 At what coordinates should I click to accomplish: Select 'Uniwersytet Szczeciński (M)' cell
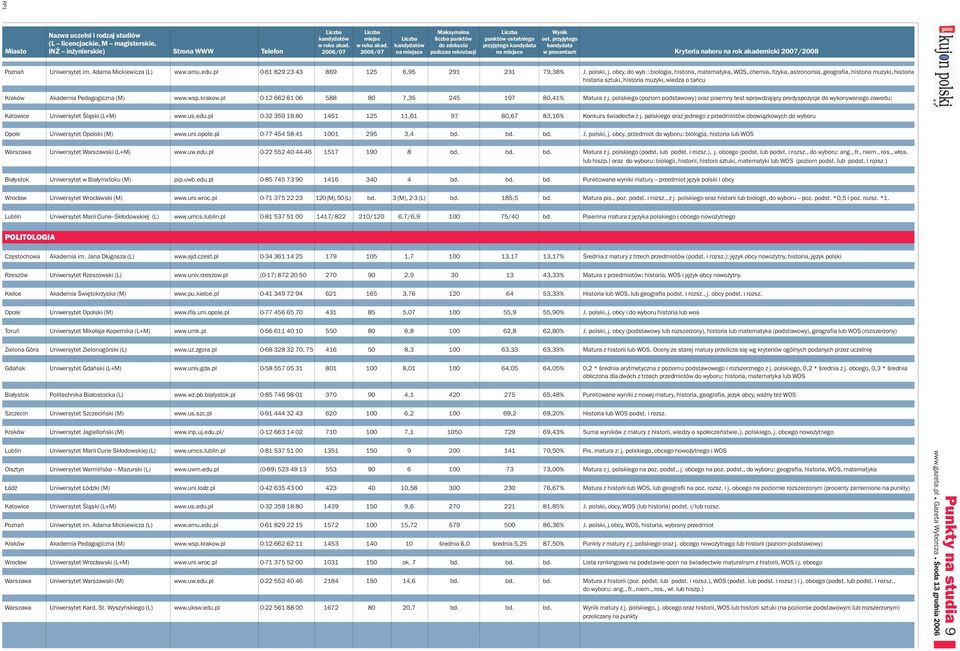87,413
